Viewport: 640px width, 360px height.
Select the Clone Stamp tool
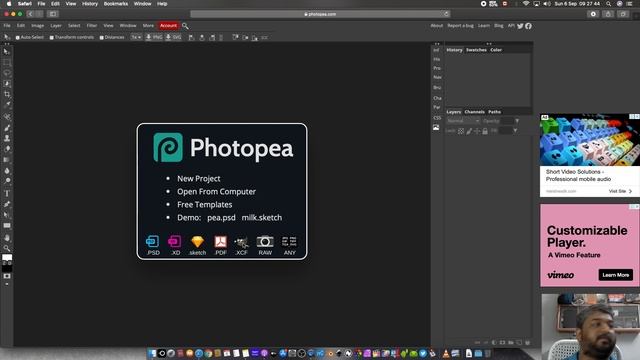point(7,139)
